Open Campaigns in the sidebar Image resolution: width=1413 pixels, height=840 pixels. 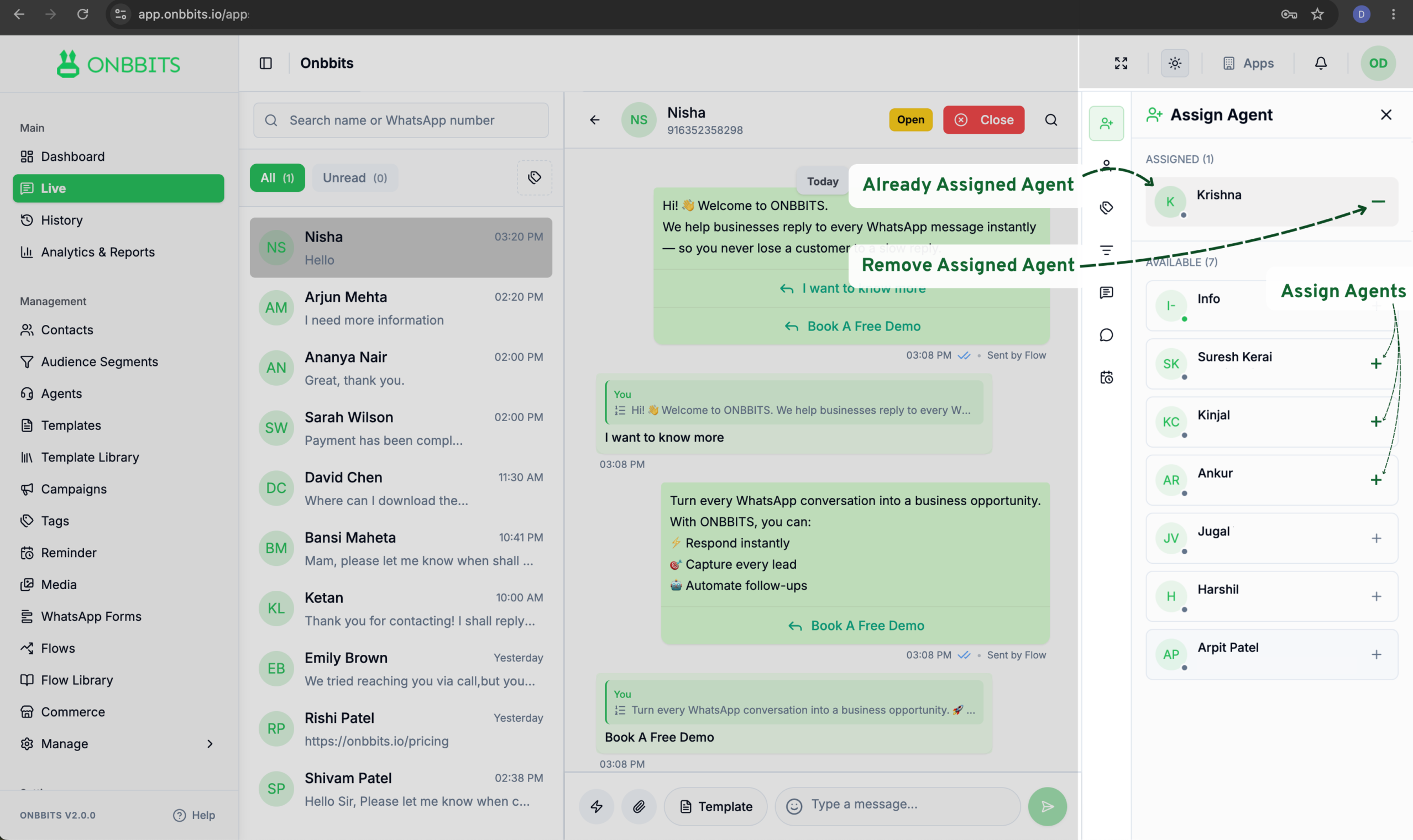tap(118, 489)
